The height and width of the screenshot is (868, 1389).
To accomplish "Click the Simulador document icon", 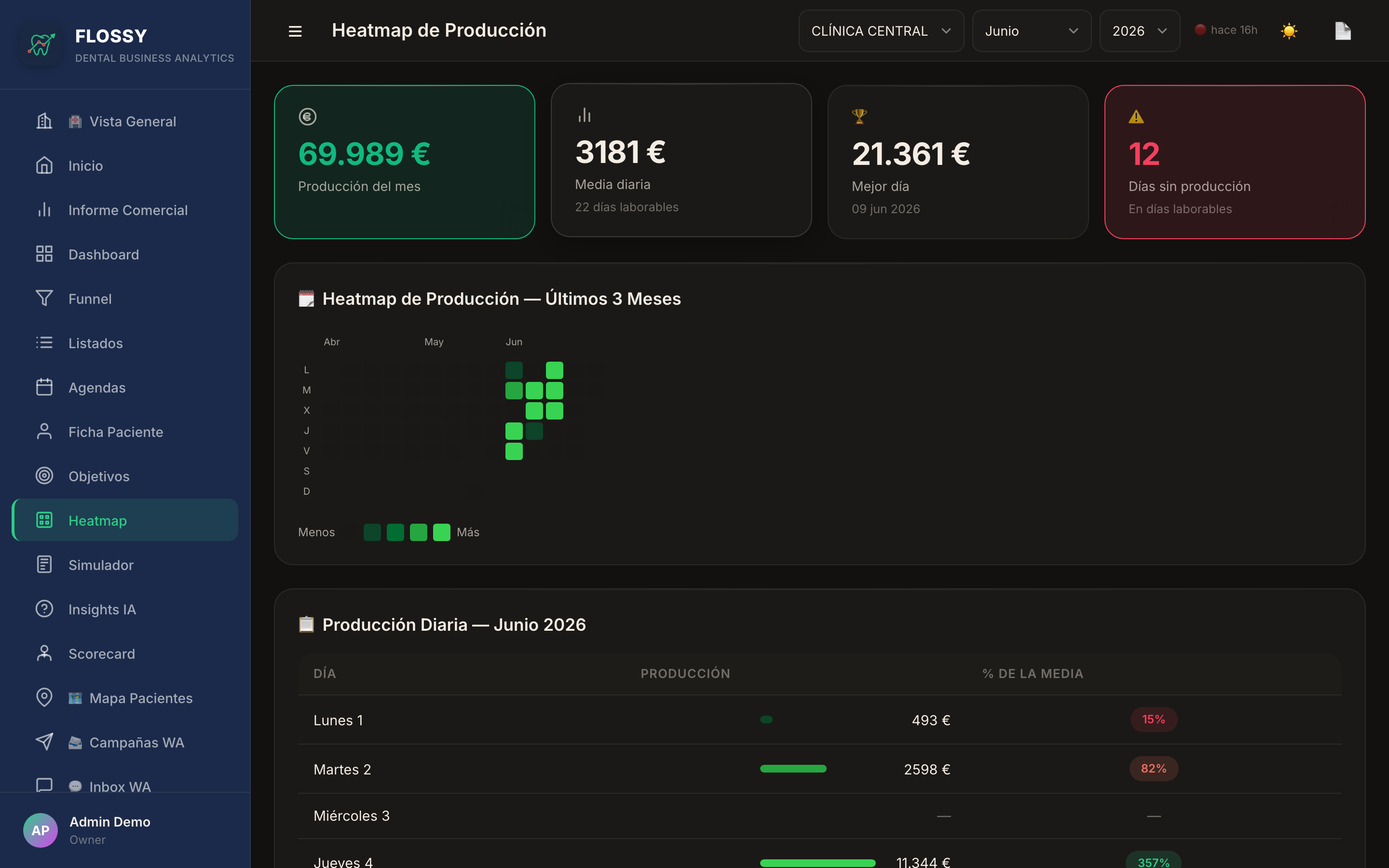I will 44,564.
